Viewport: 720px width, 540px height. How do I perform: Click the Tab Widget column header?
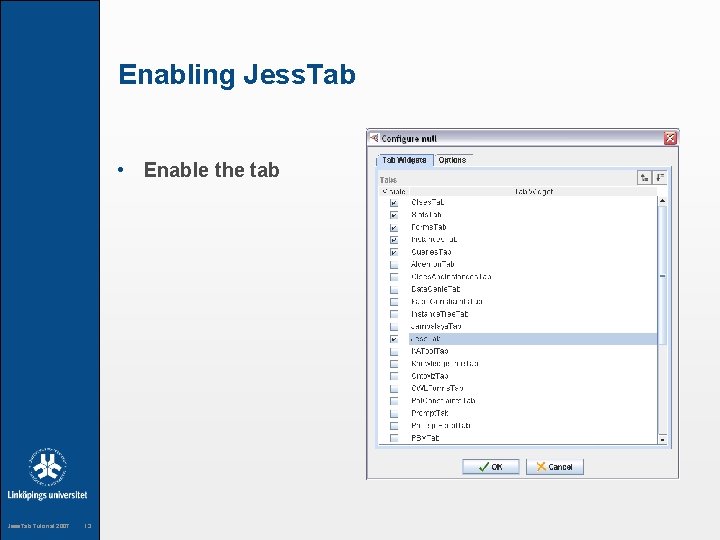533,191
